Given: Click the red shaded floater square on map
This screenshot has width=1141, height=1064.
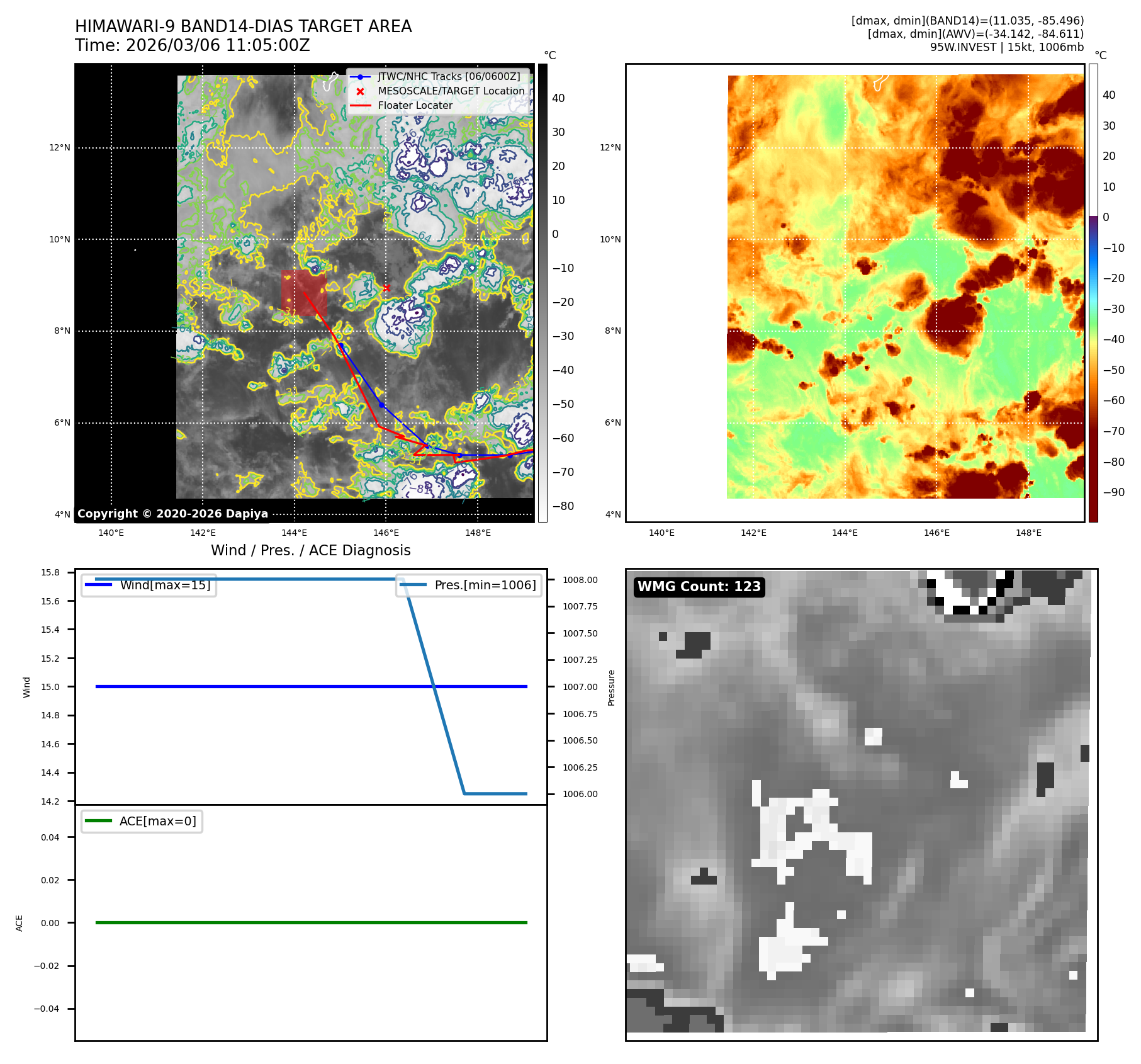Looking at the screenshot, I should [303, 293].
